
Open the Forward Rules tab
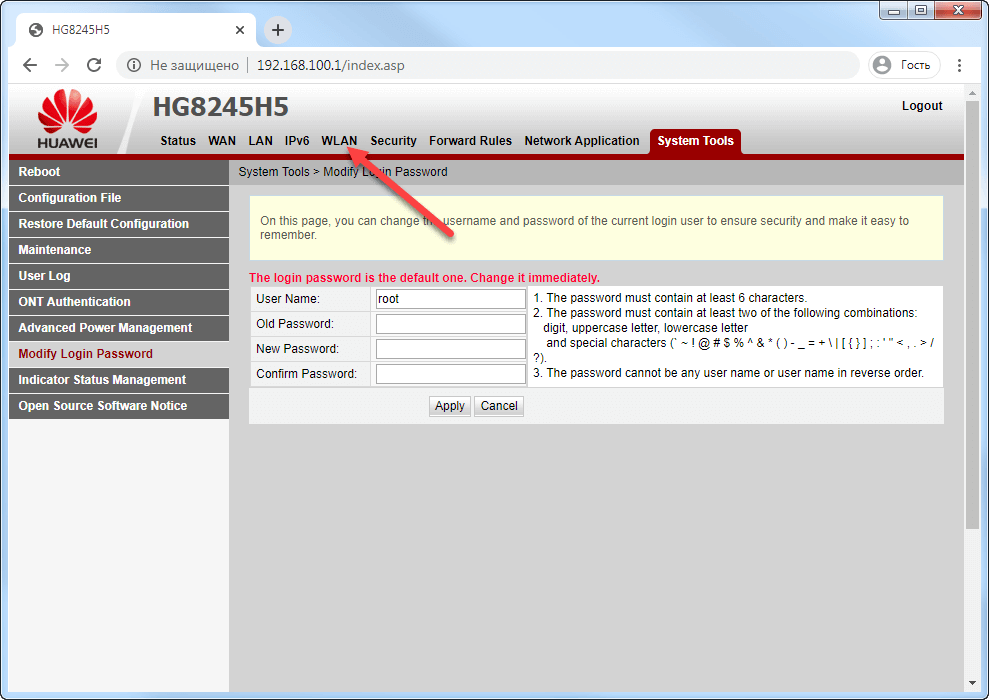point(470,141)
